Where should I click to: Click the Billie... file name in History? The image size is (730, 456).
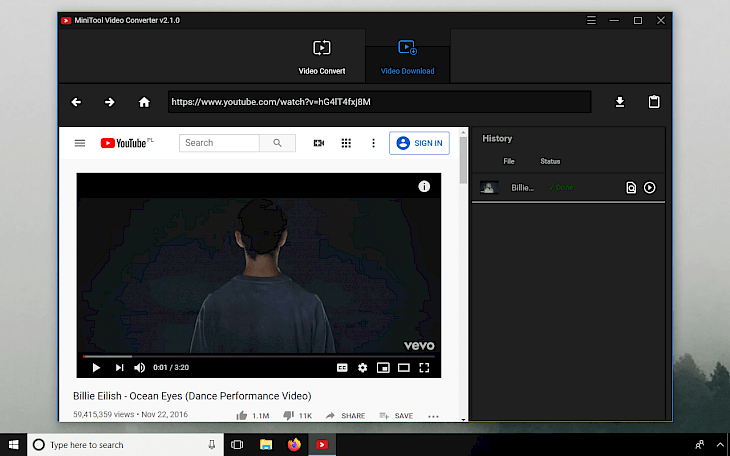pyautogui.click(x=522, y=188)
